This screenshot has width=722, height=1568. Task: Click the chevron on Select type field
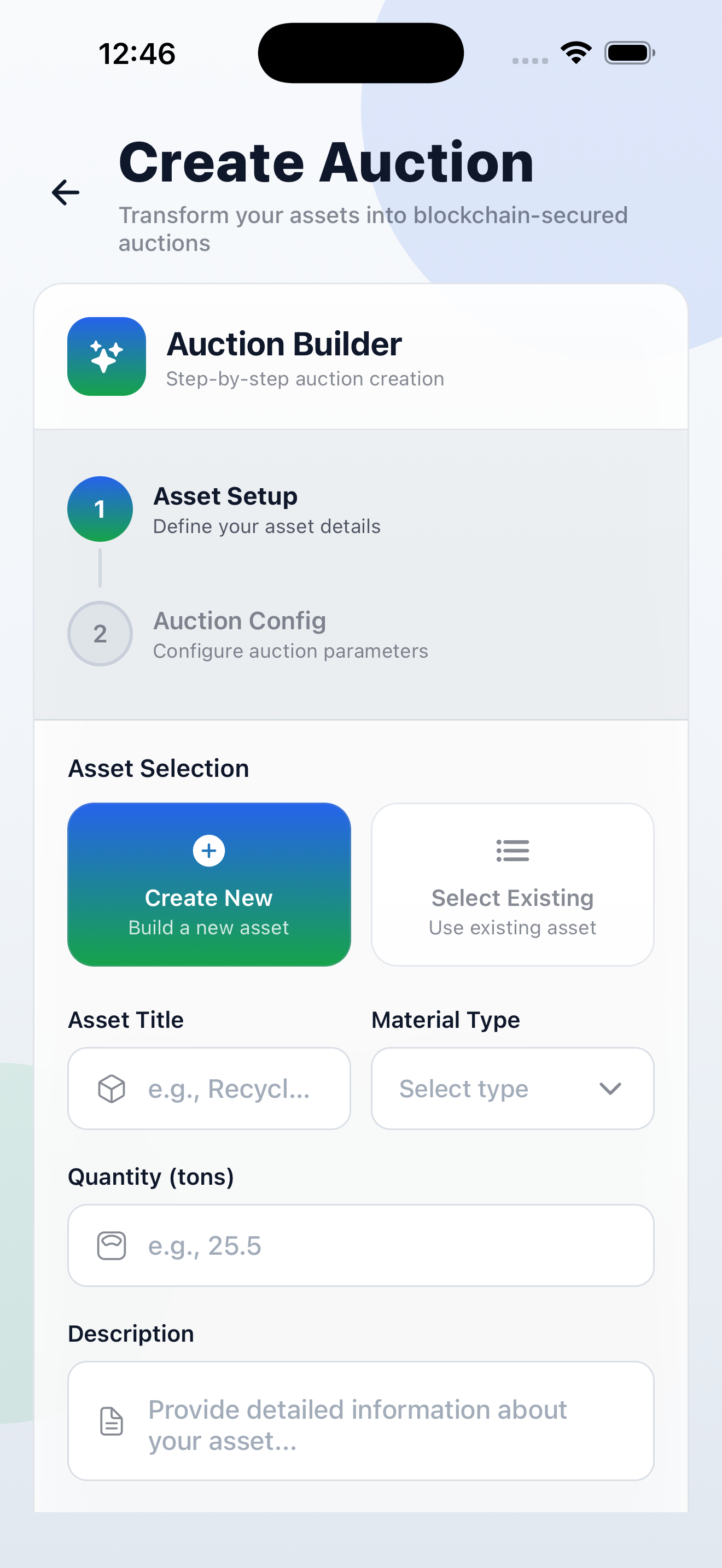pyautogui.click(x=610, y=1089)
